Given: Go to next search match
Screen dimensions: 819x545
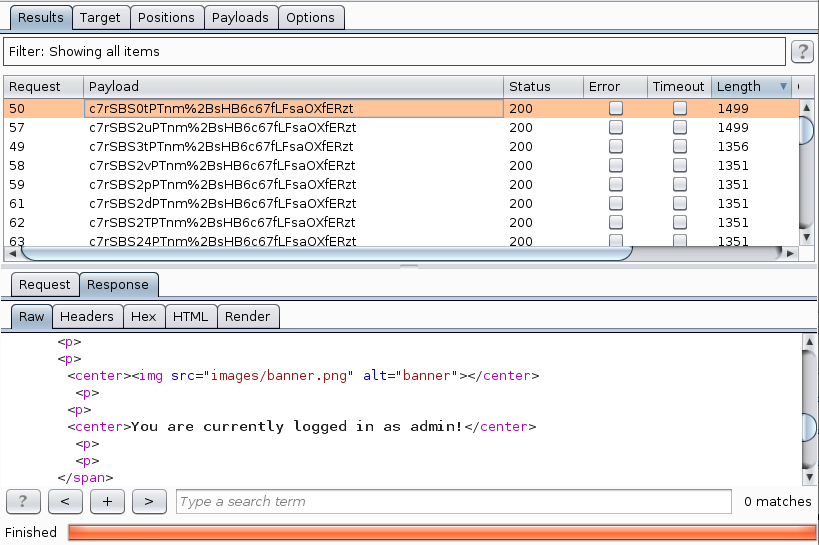Looking at the screenshot, I should point(149,502).
